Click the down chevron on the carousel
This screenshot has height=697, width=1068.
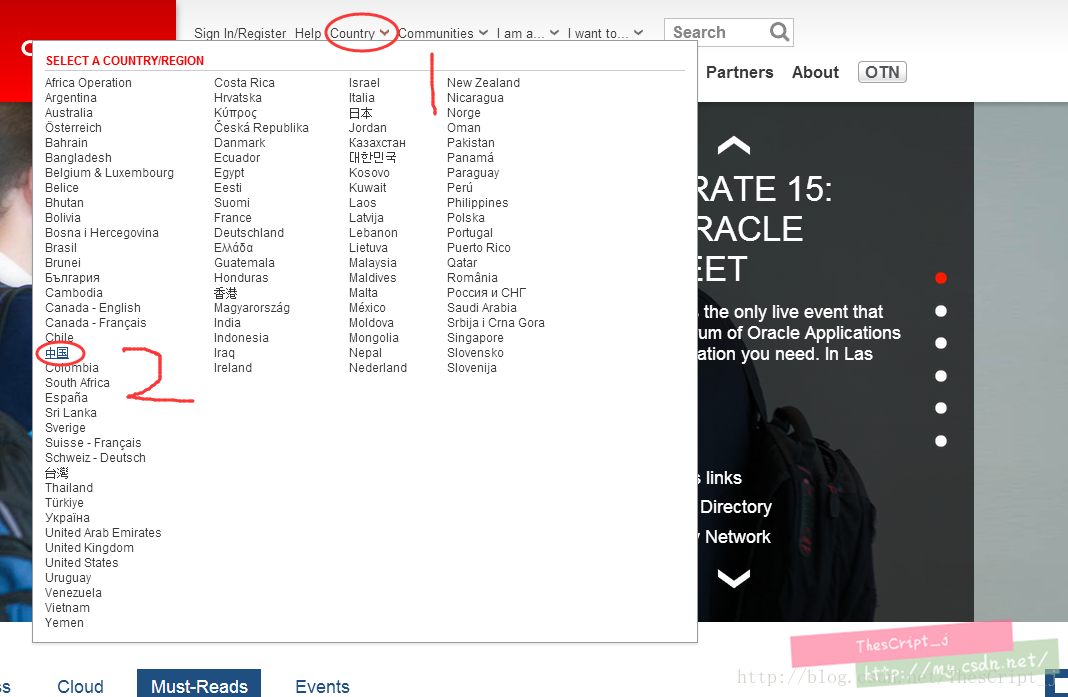pos(734,578)
